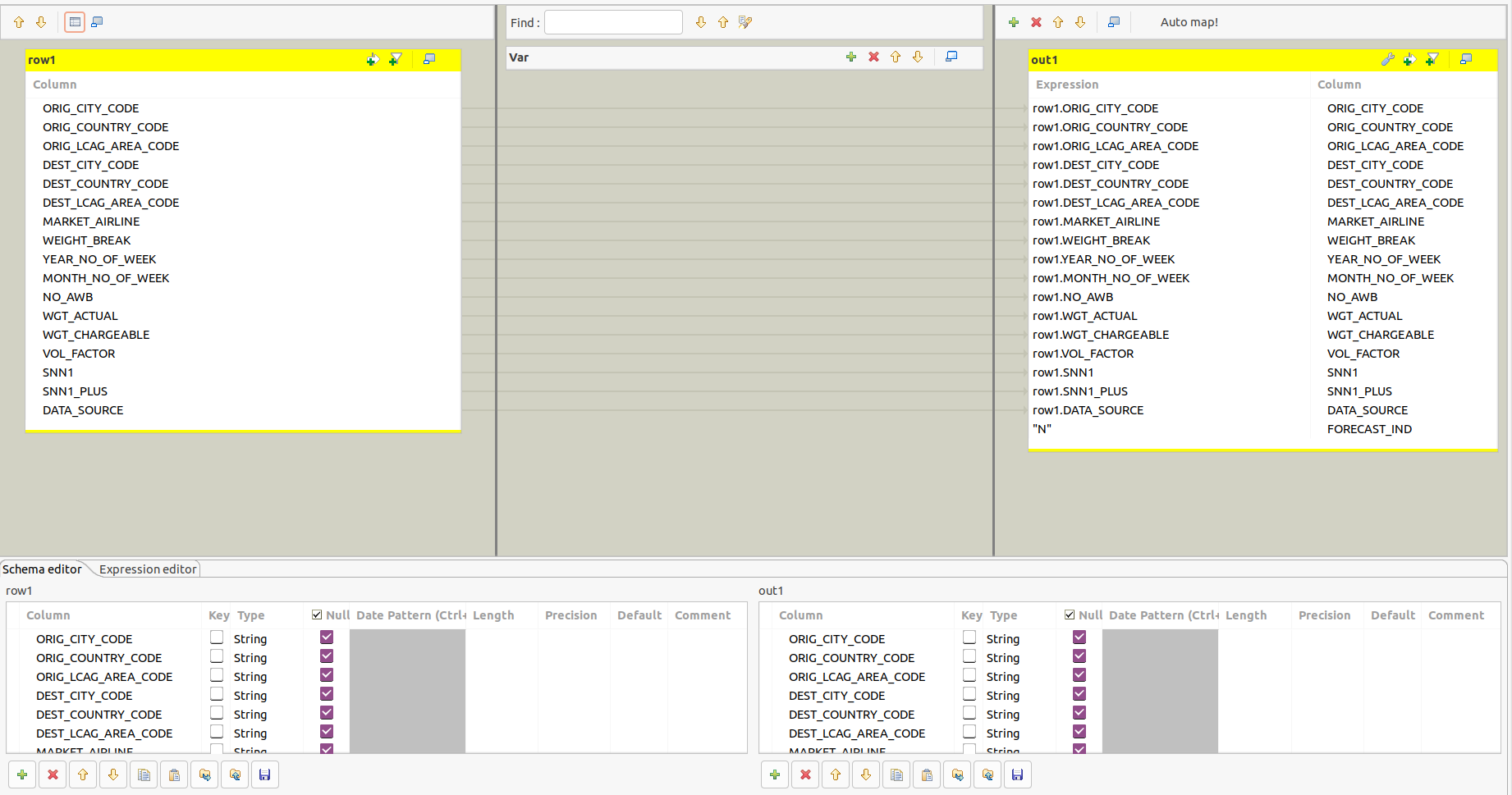The width and height of the screenshot is (1512, 795).
Task: Add a variable in the Var table
Action: point(851,57)
